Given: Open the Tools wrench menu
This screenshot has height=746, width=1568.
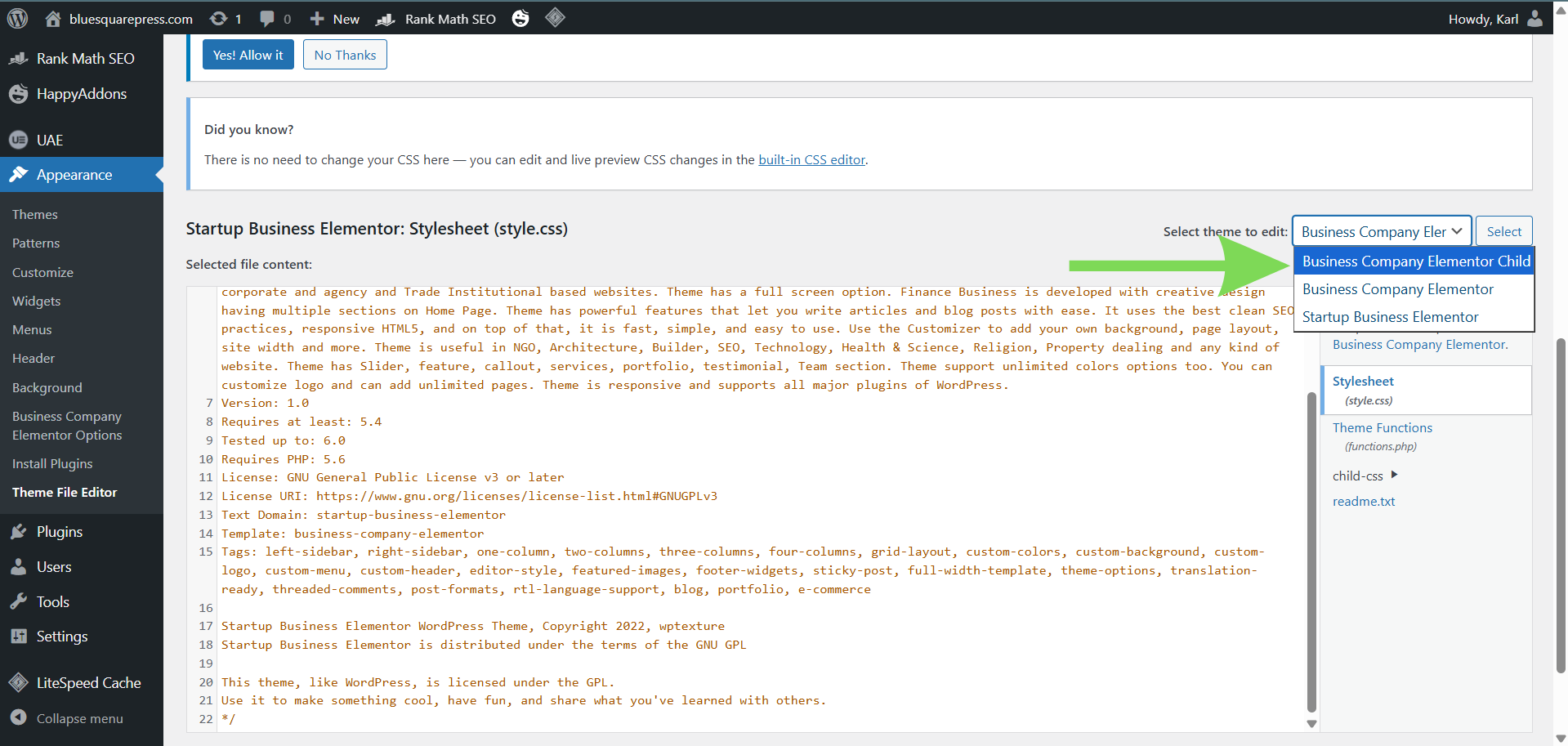Looking at the screenshot, I should point(52,602).
